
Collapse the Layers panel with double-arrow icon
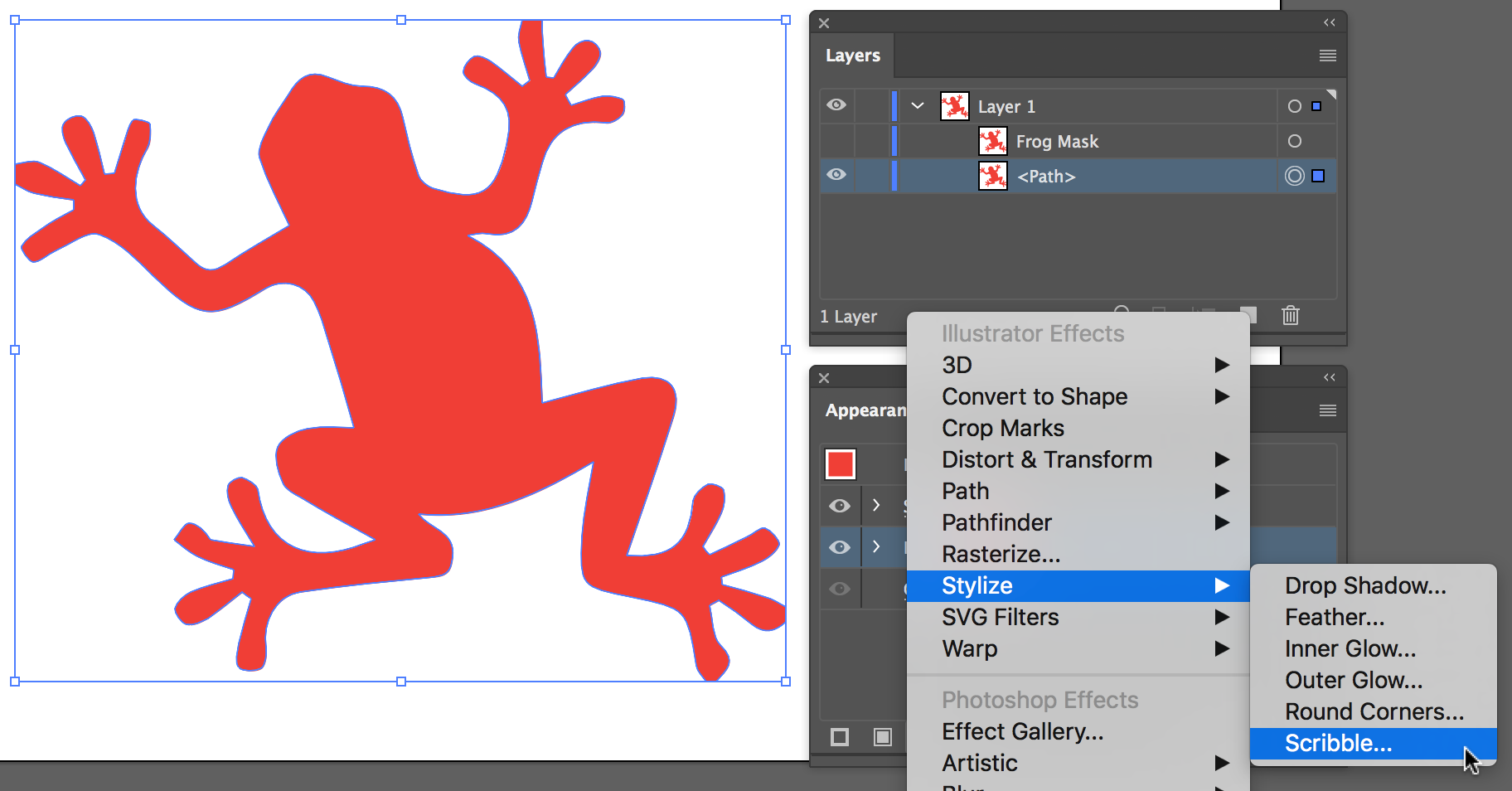point(1330,22)
